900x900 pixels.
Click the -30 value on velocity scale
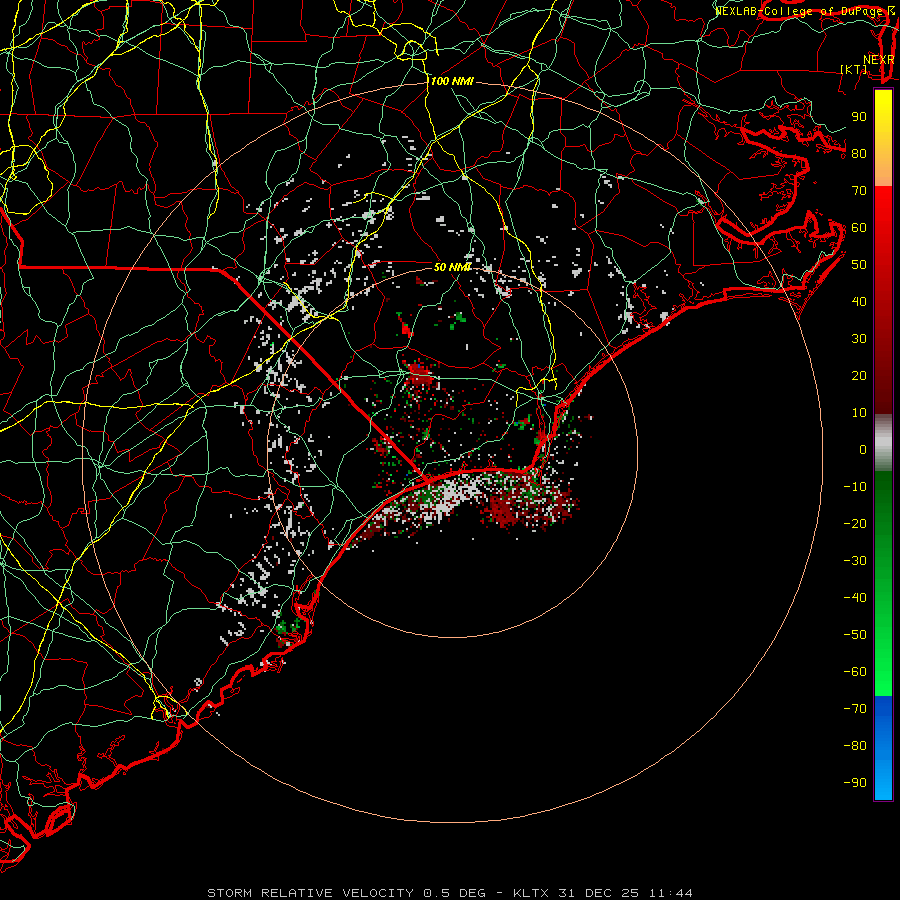[855, 561]
